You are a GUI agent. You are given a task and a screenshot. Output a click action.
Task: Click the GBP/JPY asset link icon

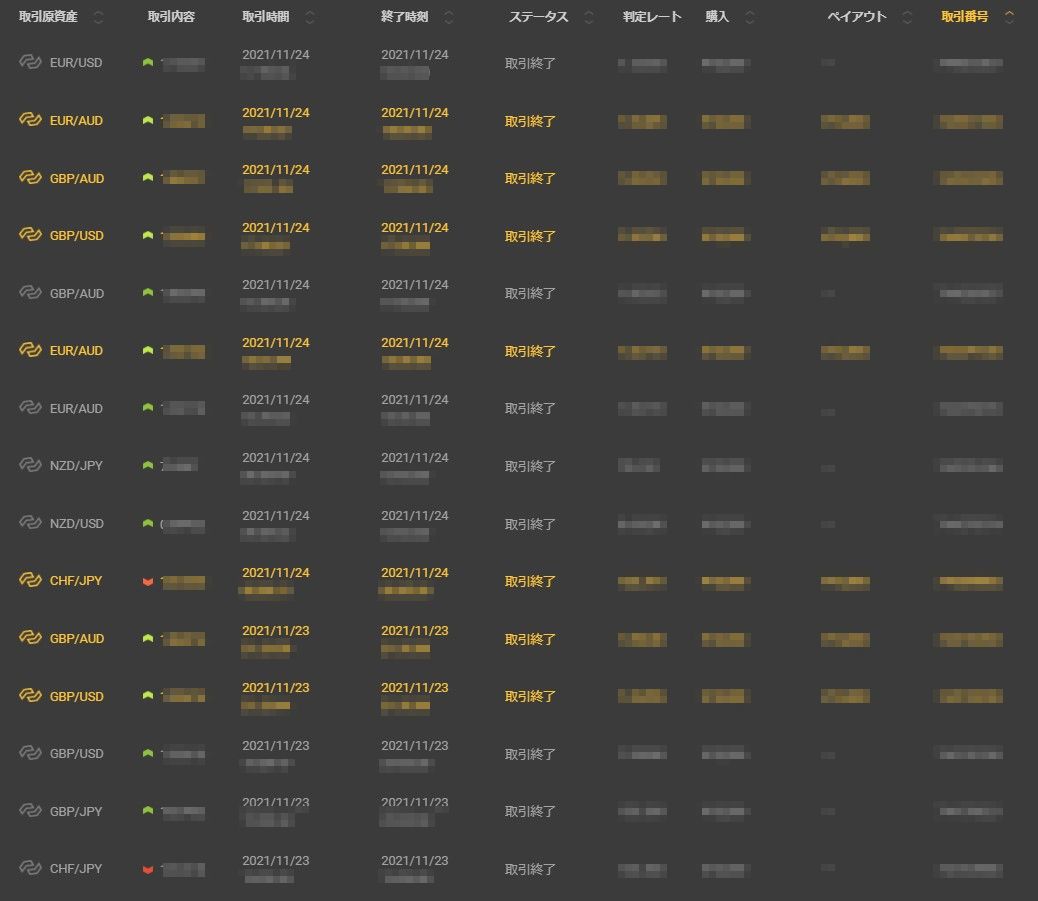coord(30,811)
